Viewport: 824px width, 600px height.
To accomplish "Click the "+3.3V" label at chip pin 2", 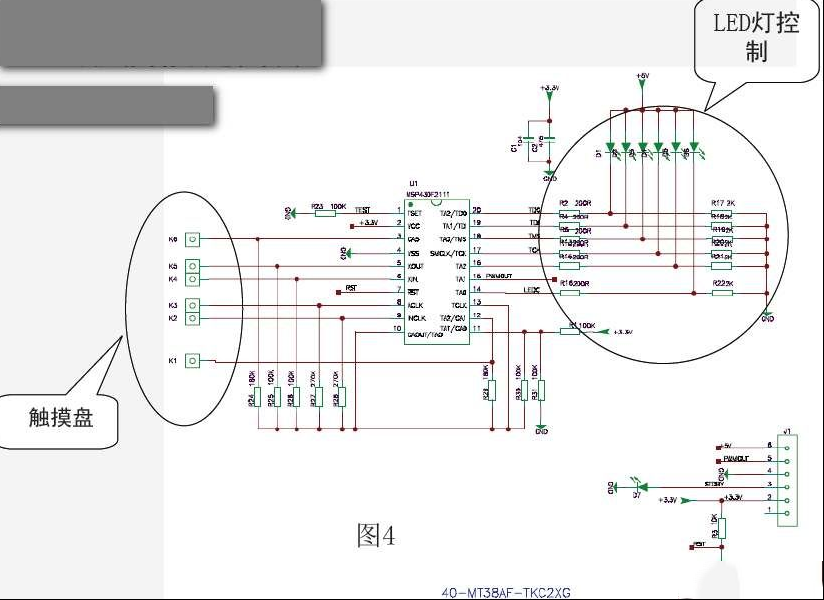I will pyautogui.click(x=368, y=223).
